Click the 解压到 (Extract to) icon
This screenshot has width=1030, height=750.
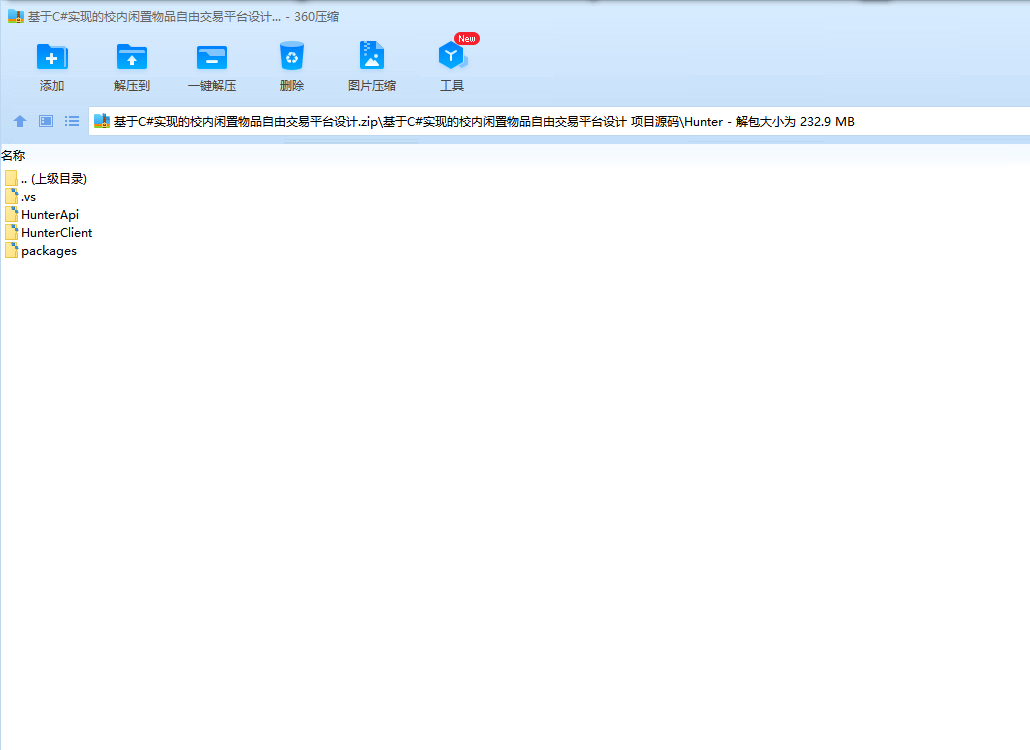(x=132, y=57)
